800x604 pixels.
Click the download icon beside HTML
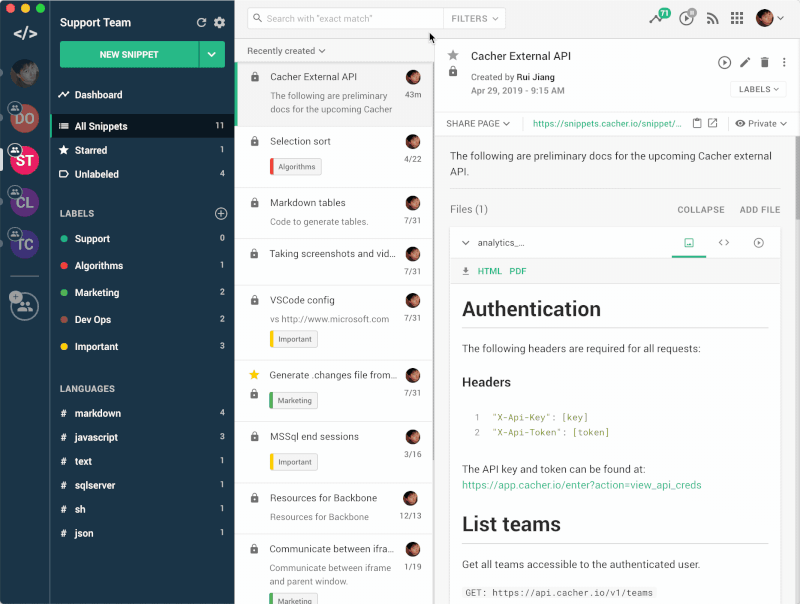tap(466, 271)
